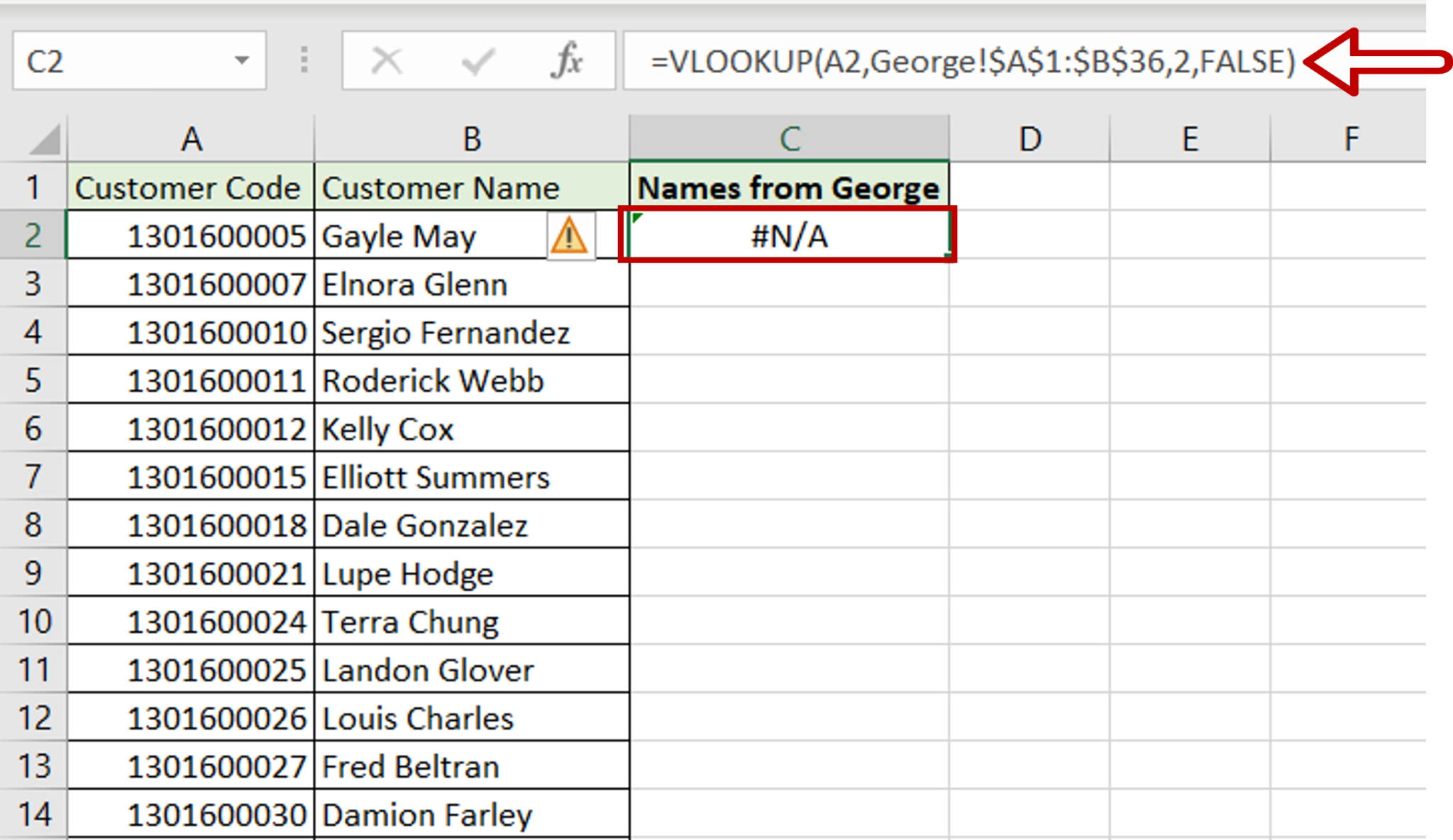Select the Names from George header cell
Screen dimensions: 1453x840
pos(789,187)
